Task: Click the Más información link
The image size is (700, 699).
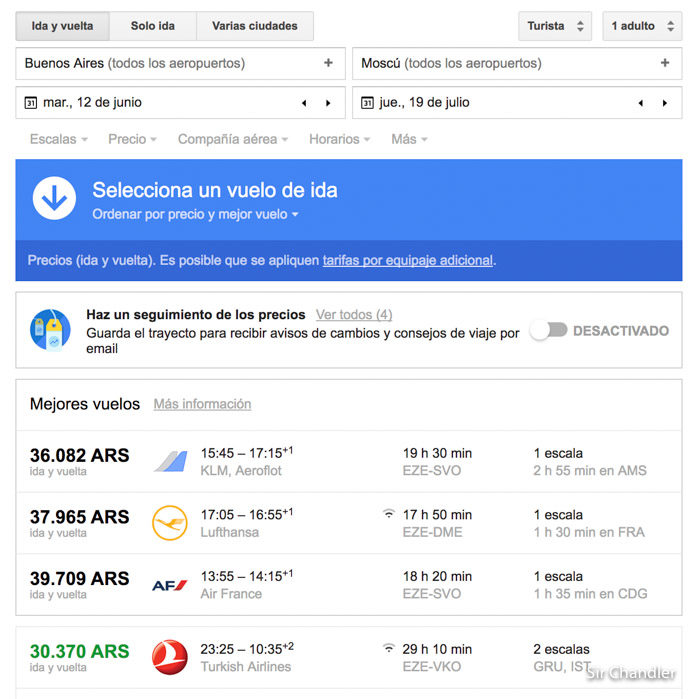Action: click(x=202, y=404)
